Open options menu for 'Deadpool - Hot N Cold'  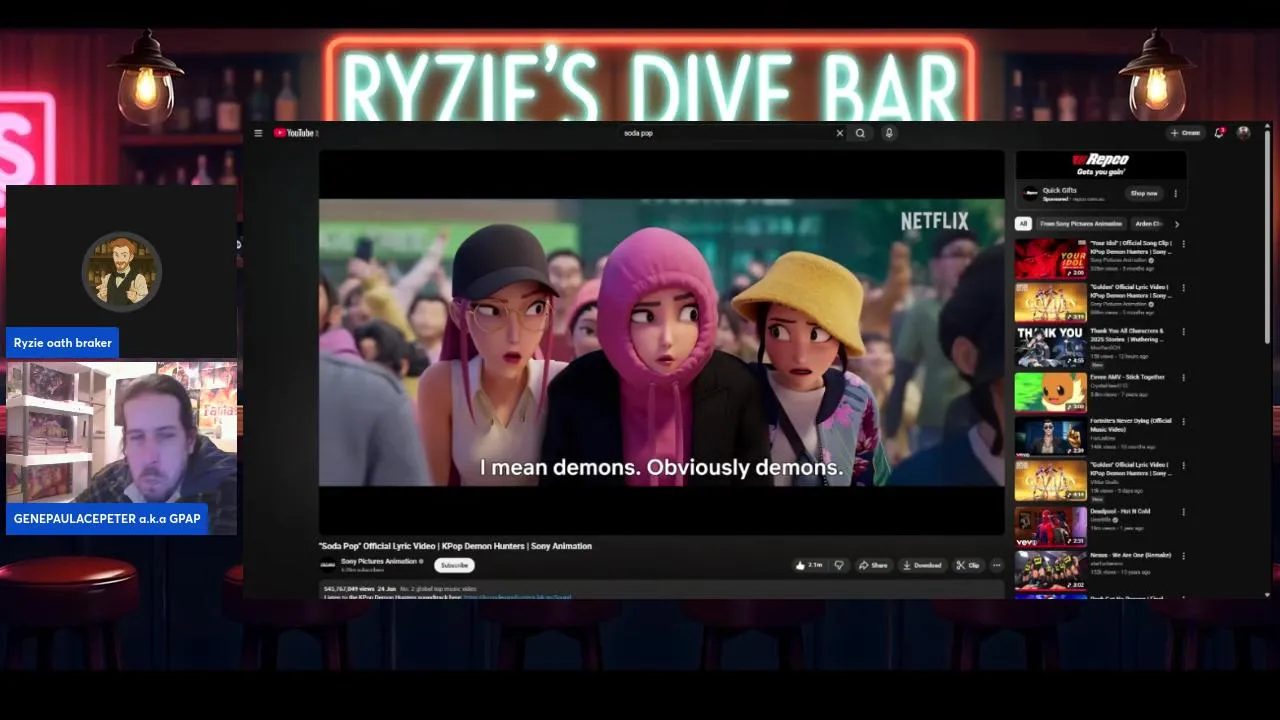1184,511
